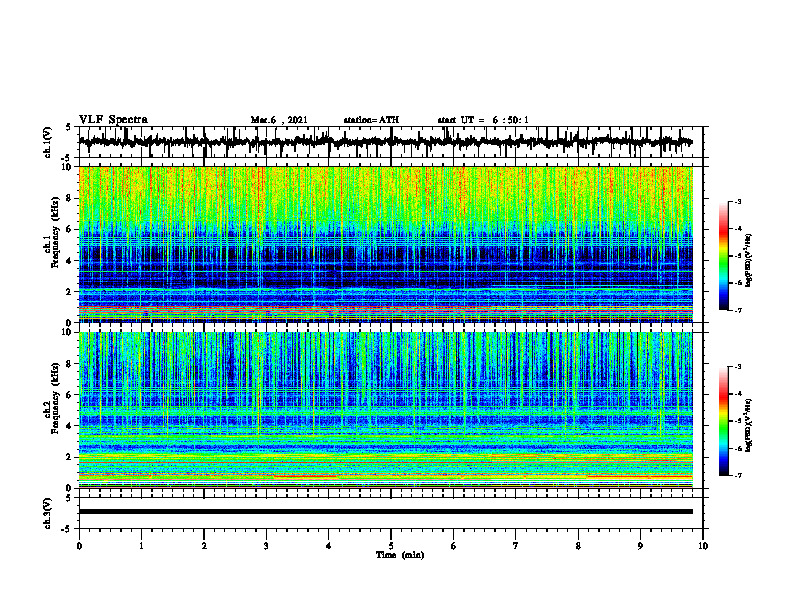
Task: Click the lower colorbar's log(PSD) unit label
Action: point(748,425)
